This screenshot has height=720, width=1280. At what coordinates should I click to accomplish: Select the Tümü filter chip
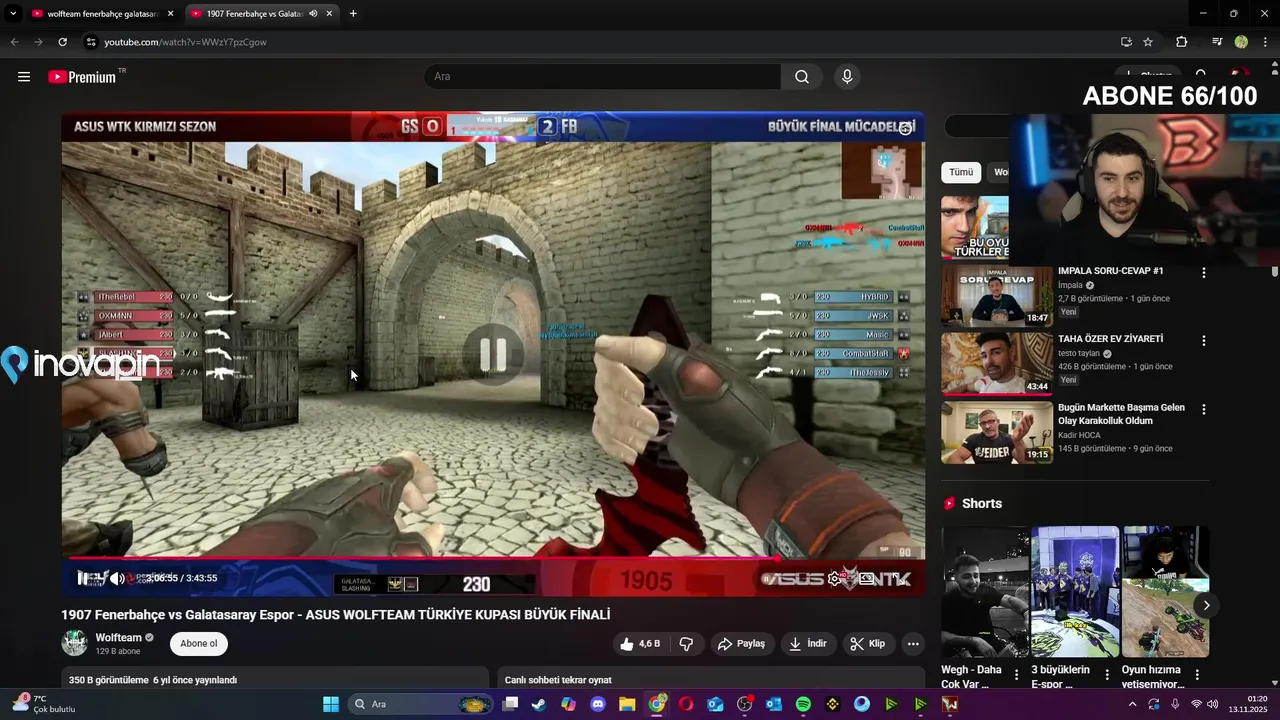(961, 172)
